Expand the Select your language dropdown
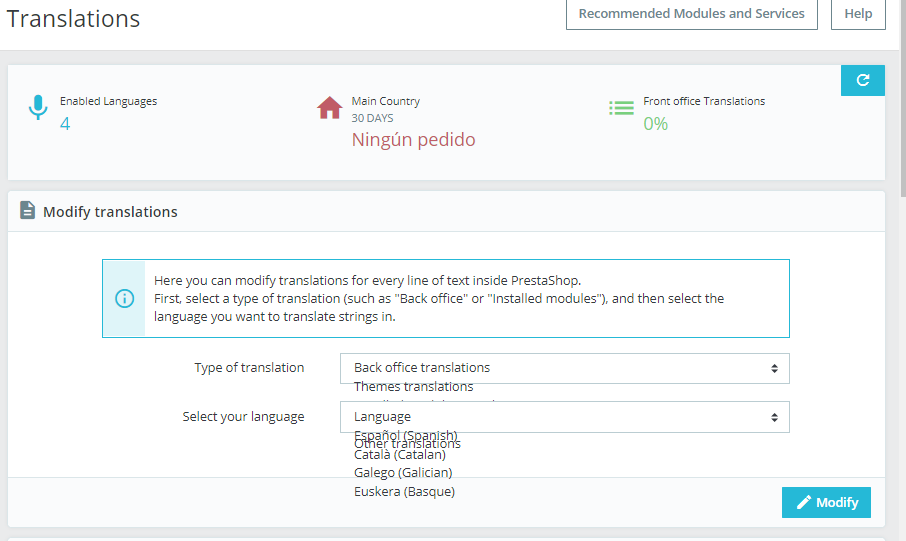The width and height of the screenshot is (906, 541). click(564, 417)
